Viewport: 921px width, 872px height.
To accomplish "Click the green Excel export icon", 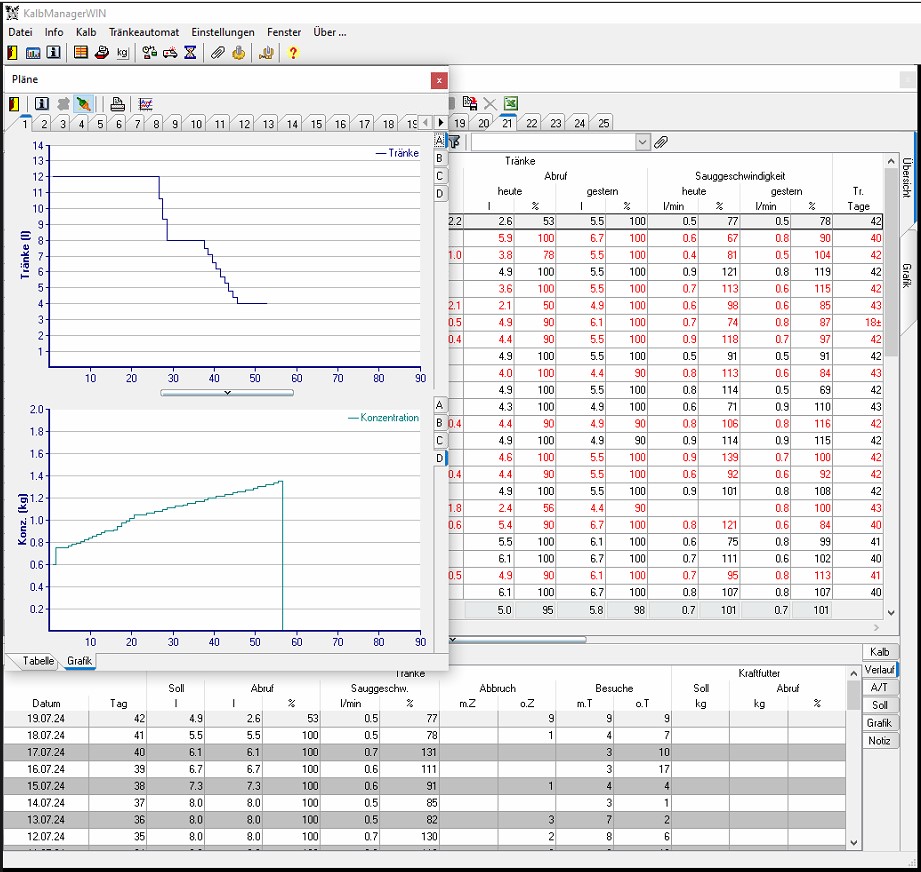I will point(510,103).
